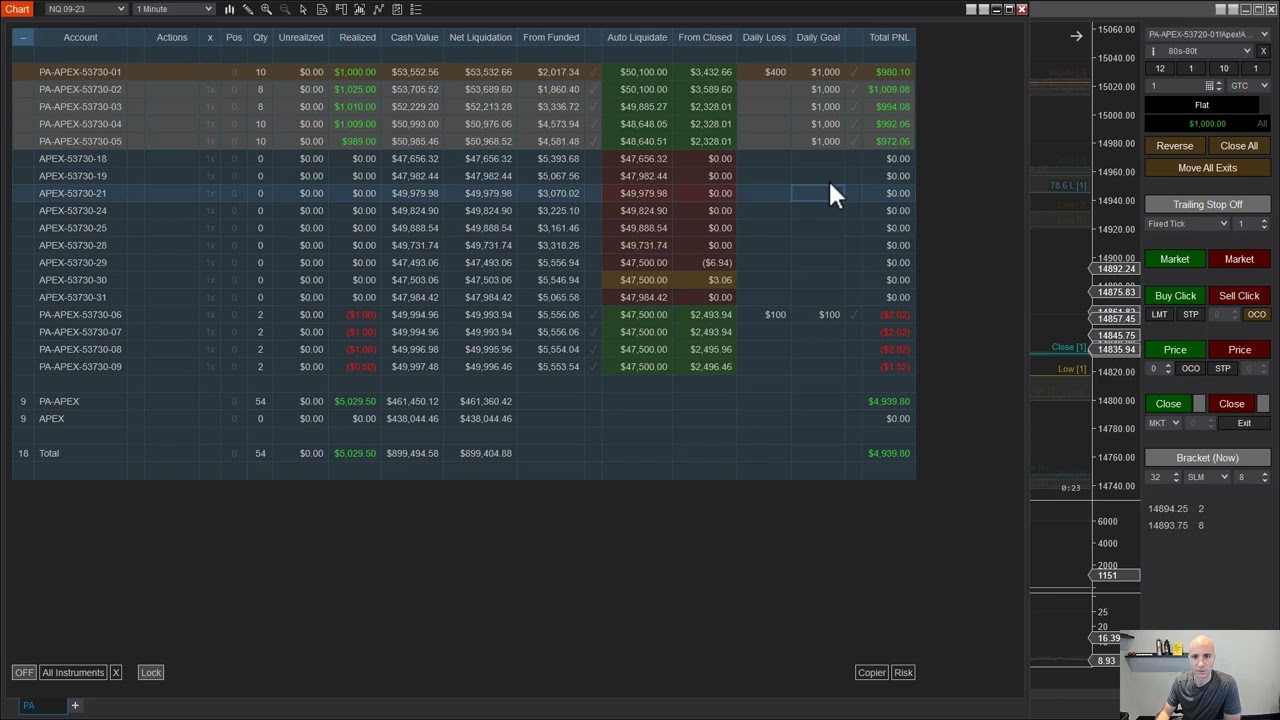
Task: Click the bracketed bars indicators icon
Action: point(359,9)
